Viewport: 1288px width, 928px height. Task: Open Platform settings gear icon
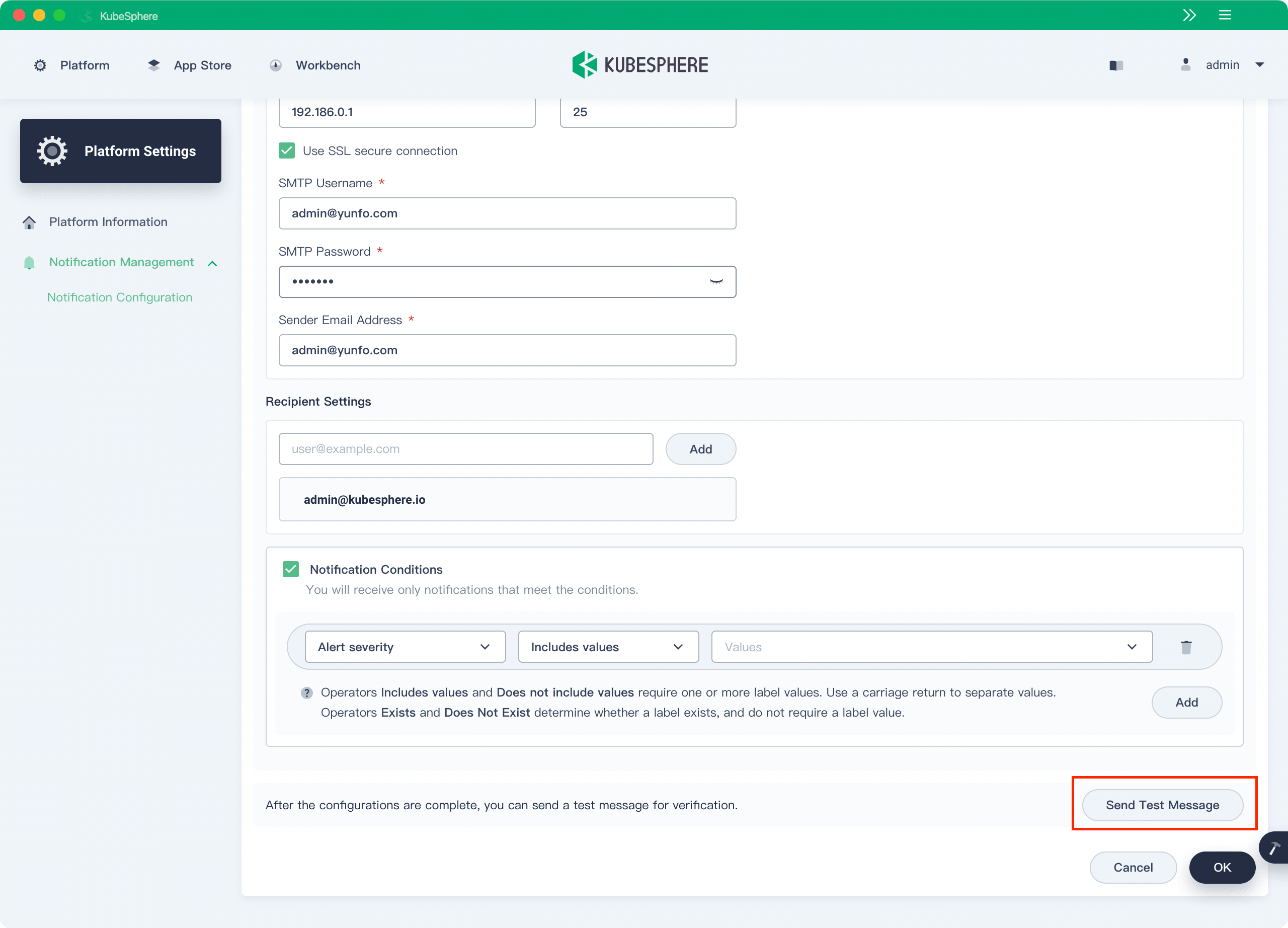[51, 151]
